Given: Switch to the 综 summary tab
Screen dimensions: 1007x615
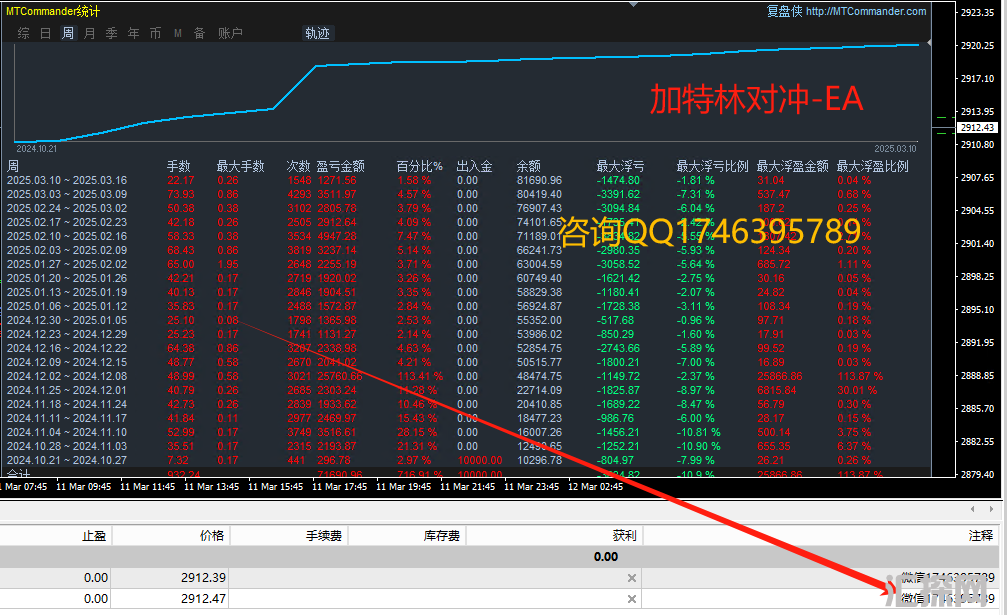Looking at the screenshot, I should 24,33.
